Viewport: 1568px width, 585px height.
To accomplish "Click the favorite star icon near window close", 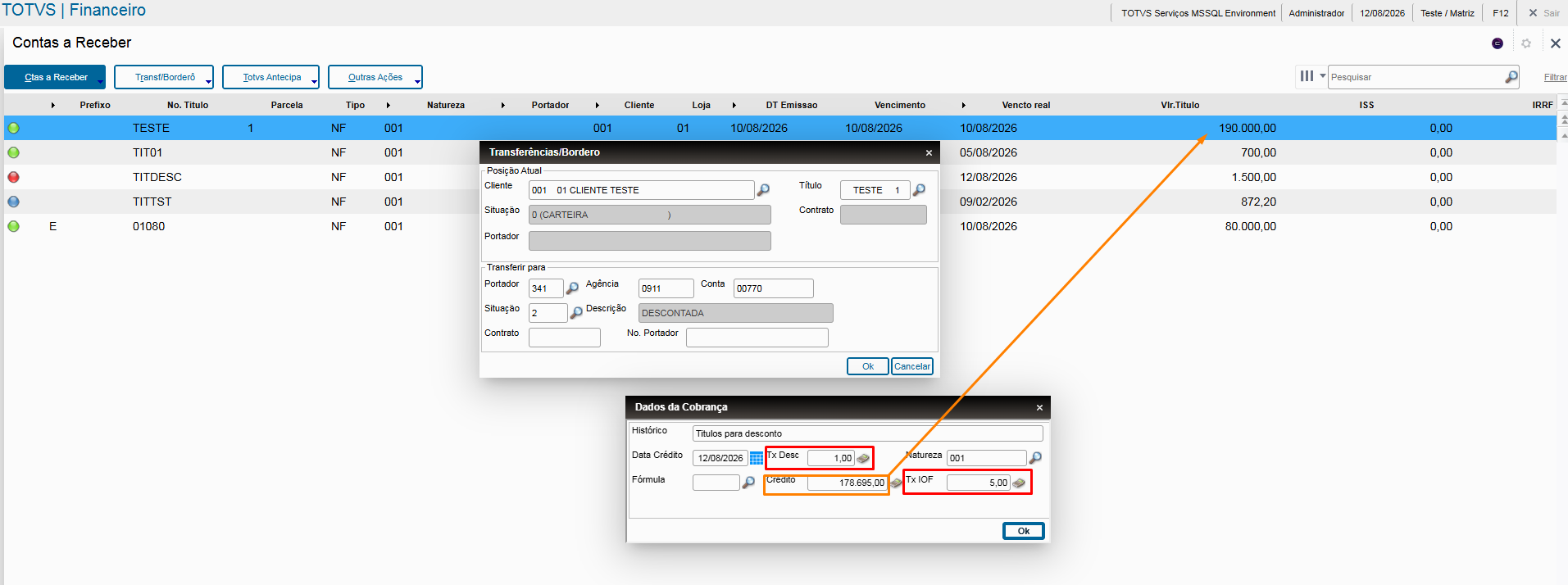I will tap(1526, 43).
